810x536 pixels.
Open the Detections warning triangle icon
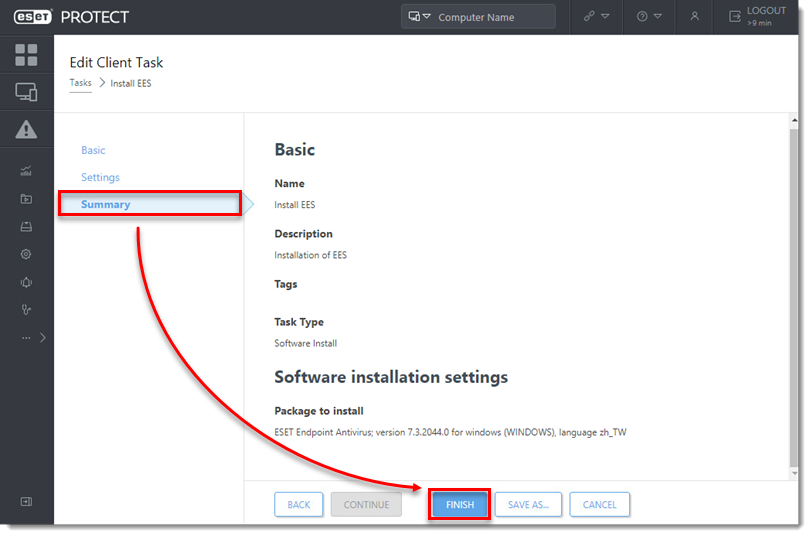click(26, 129)
